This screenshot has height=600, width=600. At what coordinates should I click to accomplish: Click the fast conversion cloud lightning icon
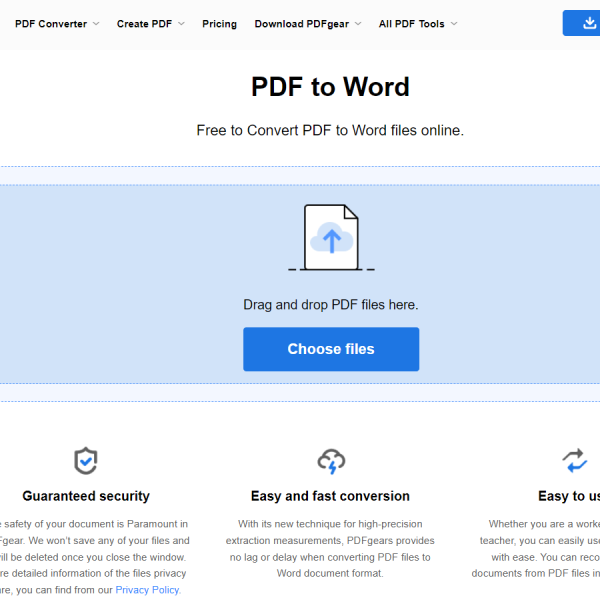(x=331, y=461)
